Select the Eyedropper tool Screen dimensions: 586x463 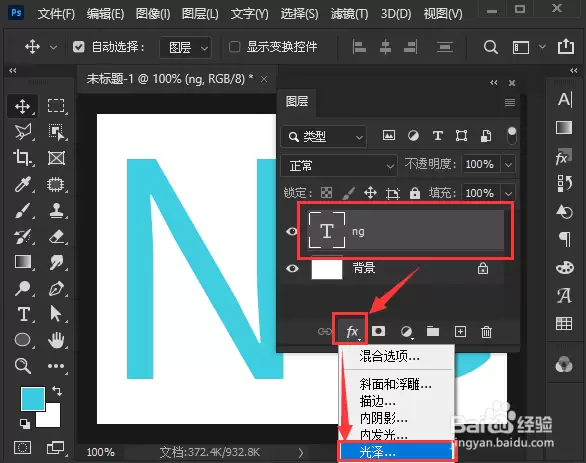[23, 185]
